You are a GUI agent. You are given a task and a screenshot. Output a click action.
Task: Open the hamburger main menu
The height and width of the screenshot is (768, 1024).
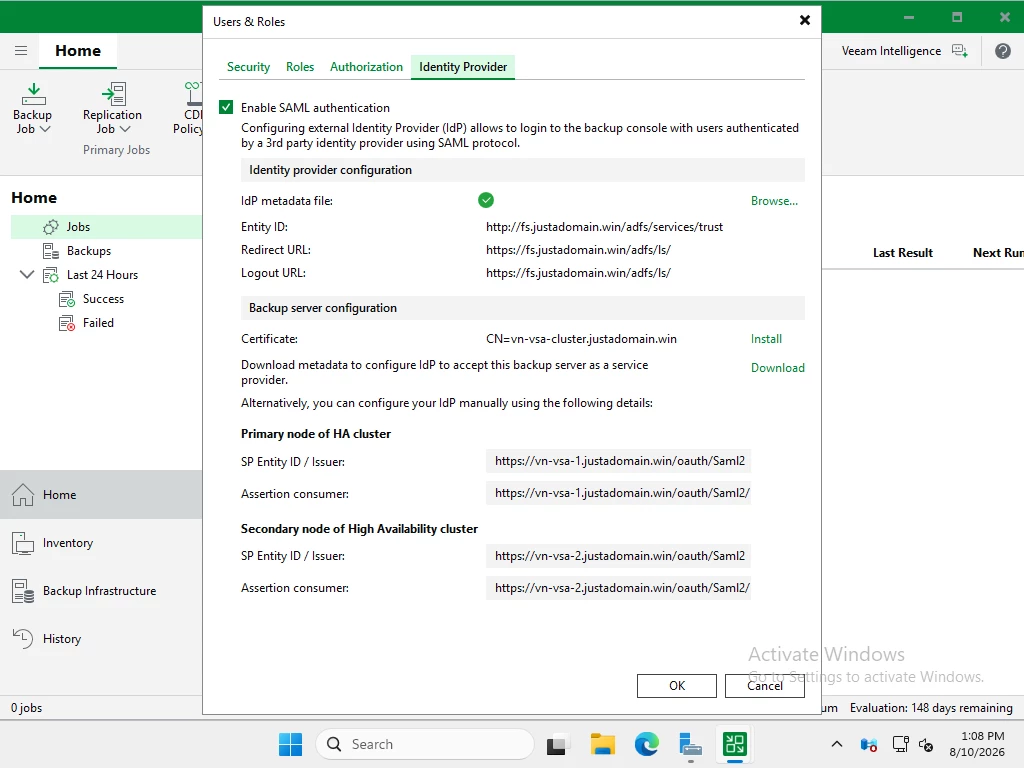pos(21,50)
